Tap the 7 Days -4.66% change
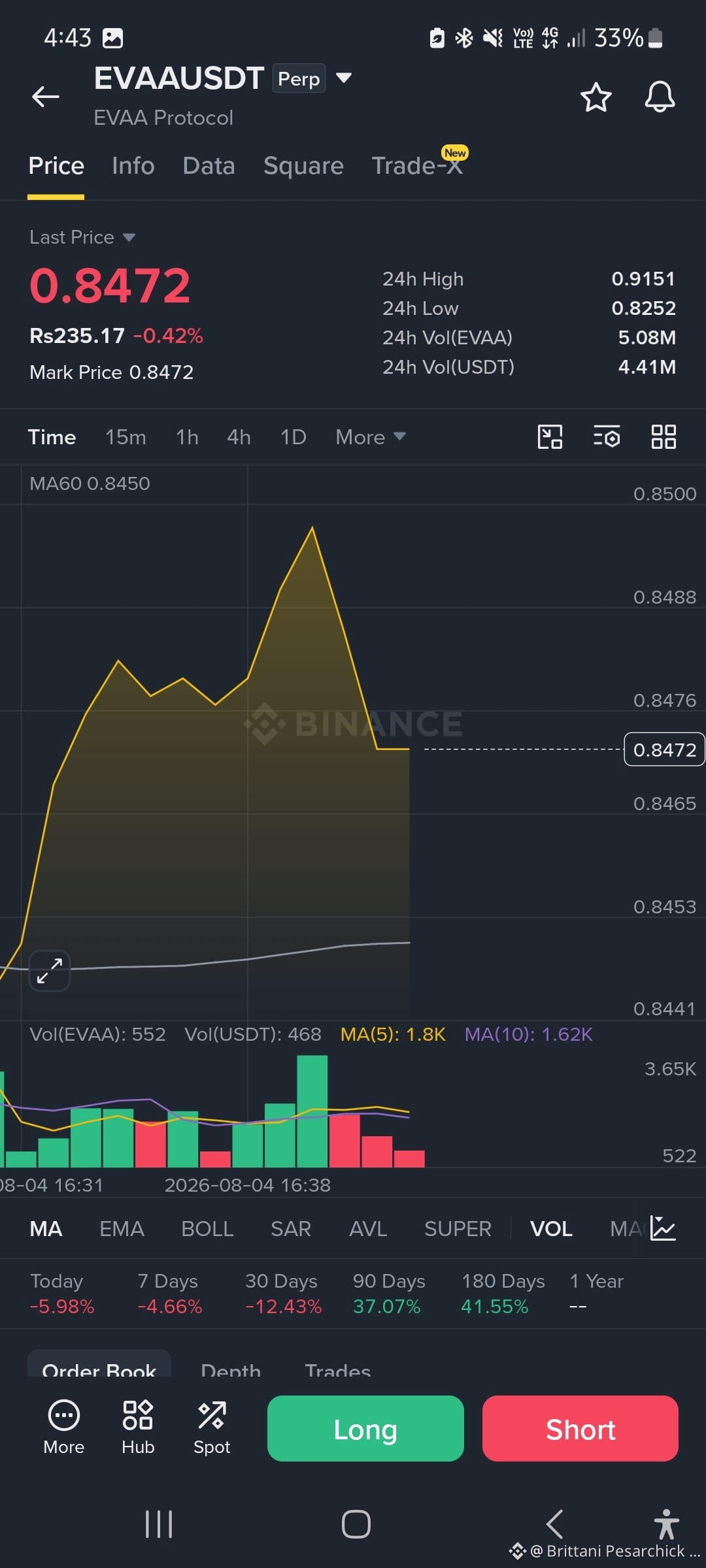The width and height of the screenshot is (706, 1568). [170, 1294]
